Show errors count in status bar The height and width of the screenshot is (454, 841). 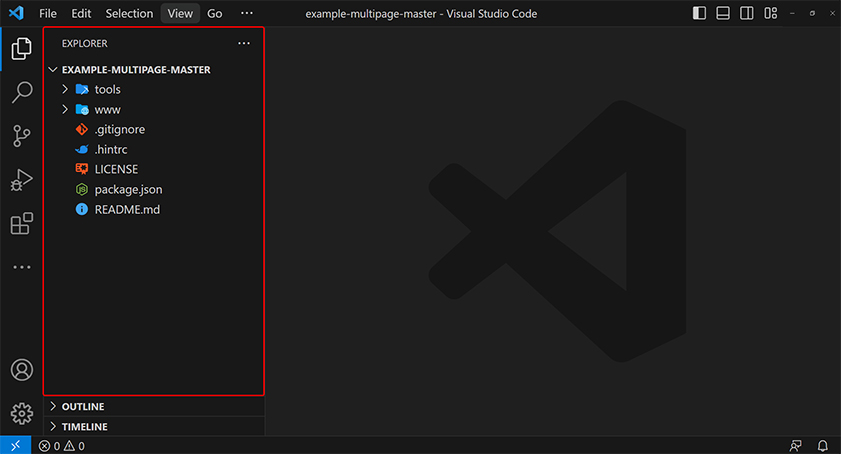coord(49,446)
